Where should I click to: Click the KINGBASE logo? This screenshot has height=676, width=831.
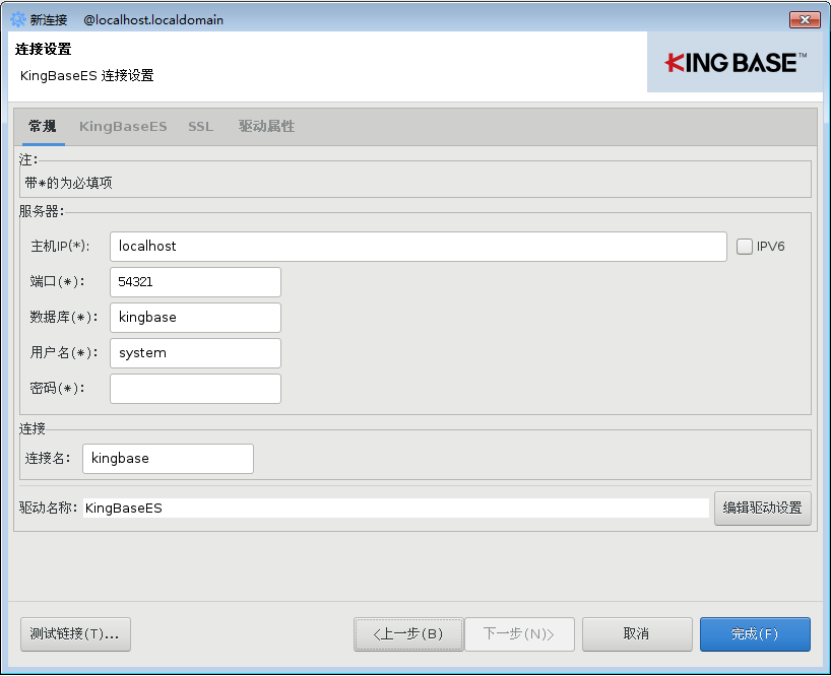click(736, 63)
